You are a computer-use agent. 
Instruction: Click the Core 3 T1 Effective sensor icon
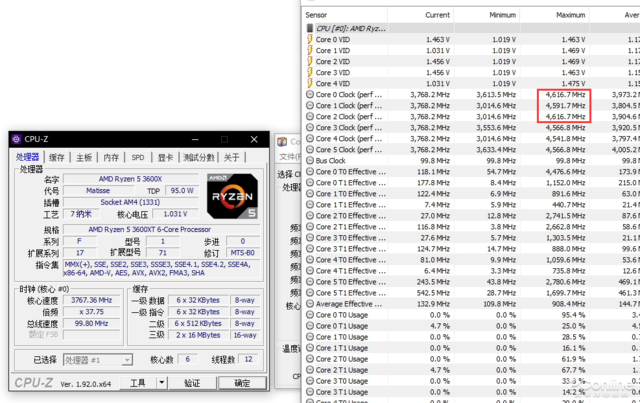click(x=310, y=249)
